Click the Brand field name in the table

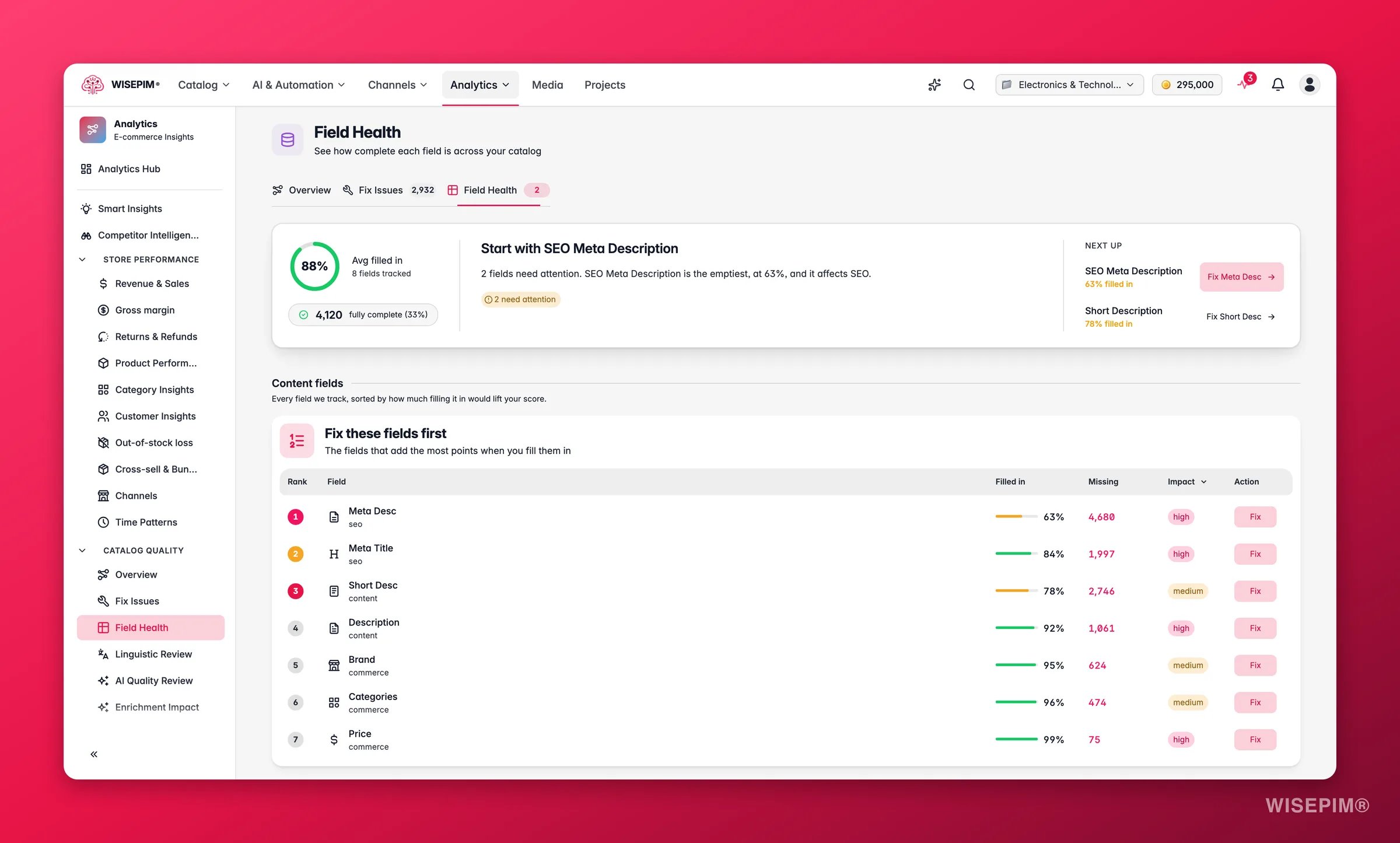362,660
